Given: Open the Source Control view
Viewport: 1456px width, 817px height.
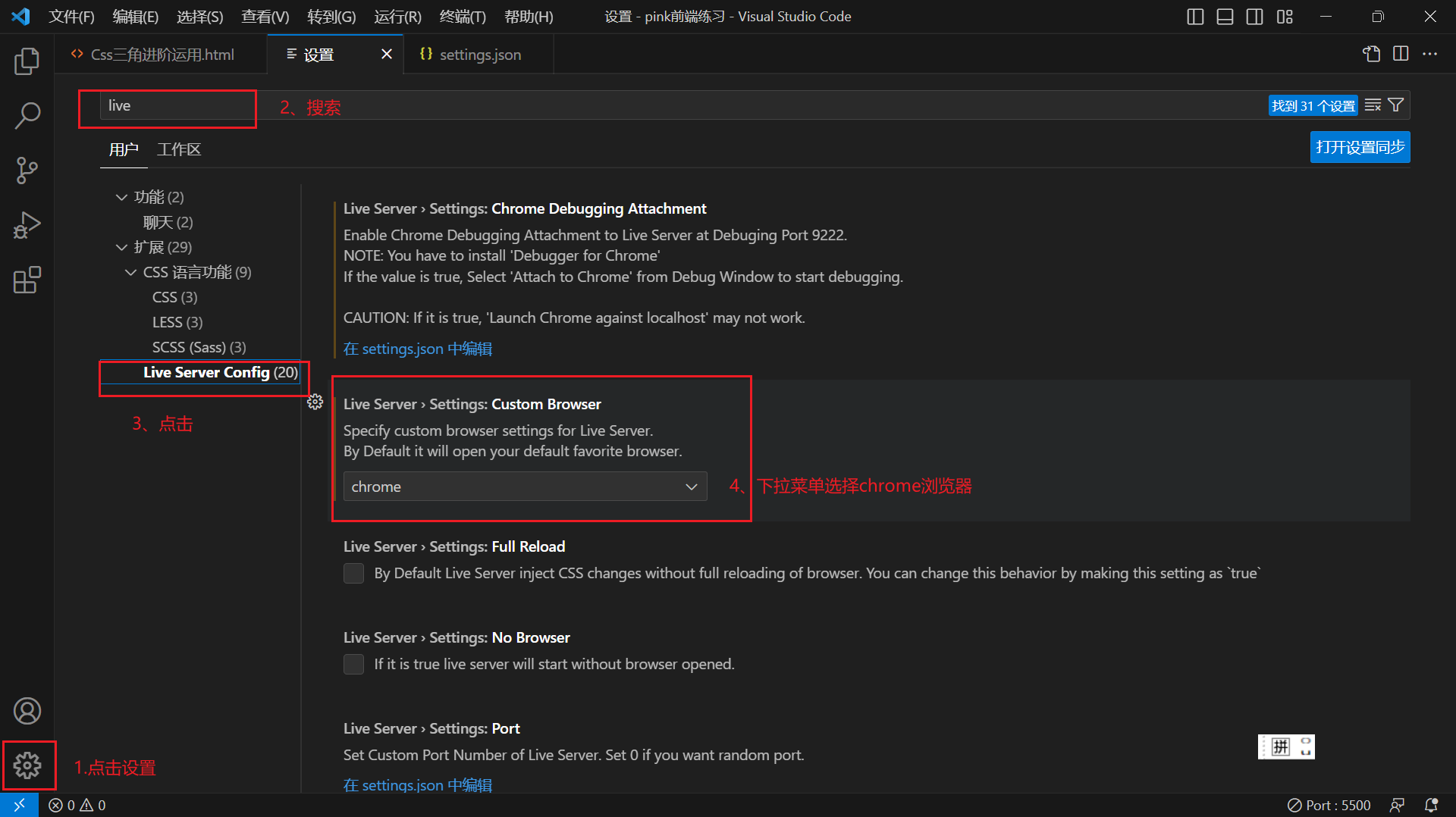Looking at the screenshot, I should tap(27, 171).
